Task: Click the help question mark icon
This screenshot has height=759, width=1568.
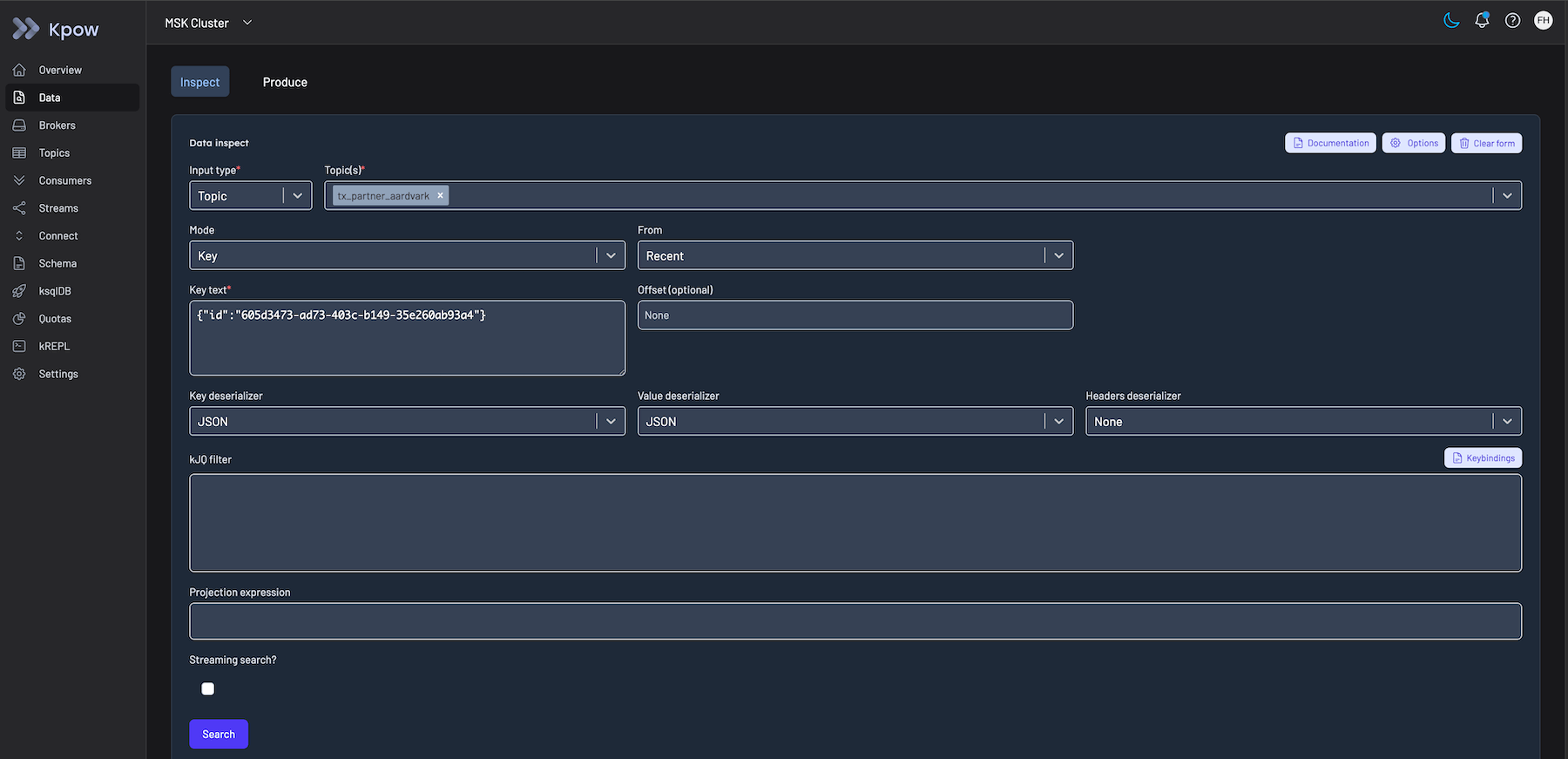Action: tap(1512, 20)
